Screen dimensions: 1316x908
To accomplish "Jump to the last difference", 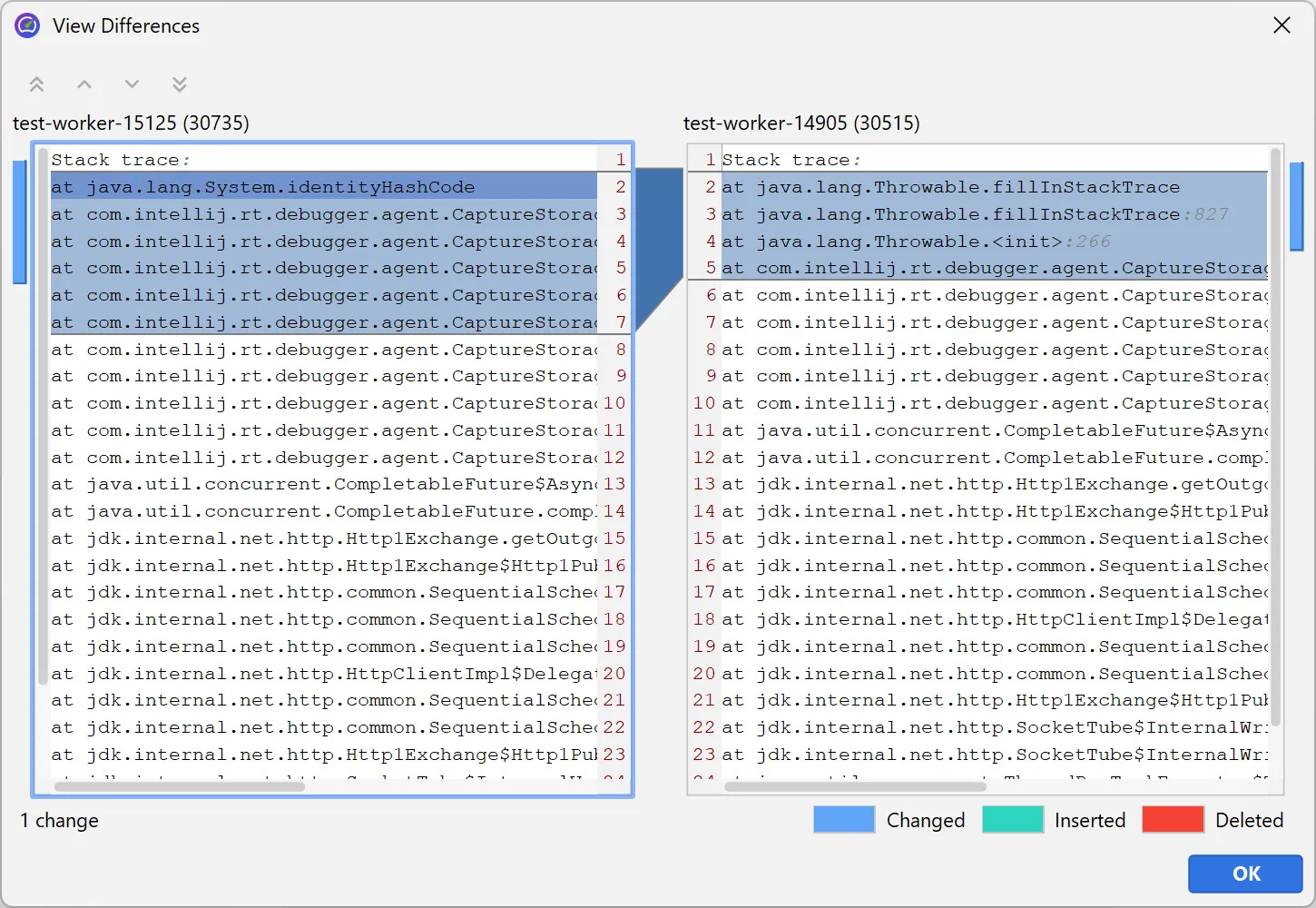I will pos(179,84).
